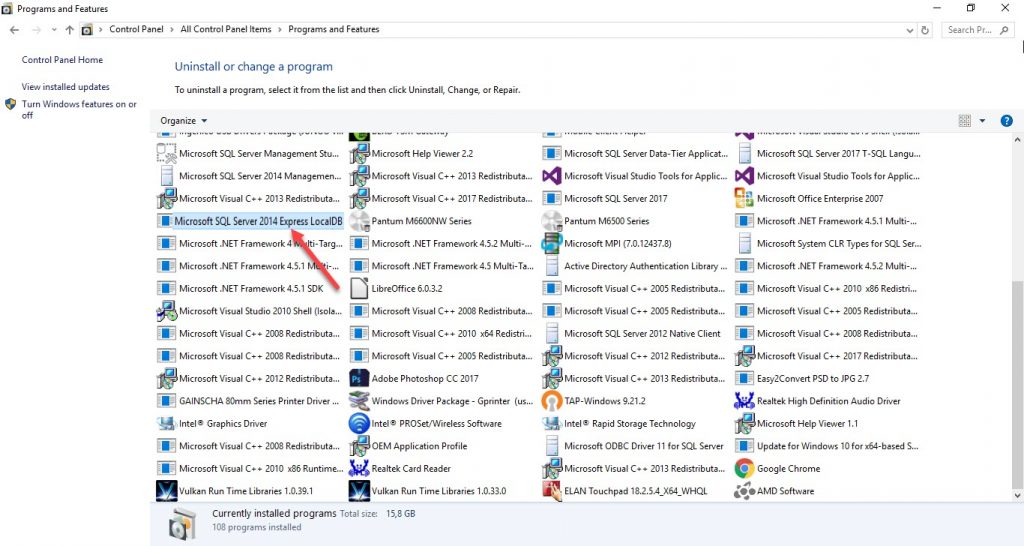Open the help question mark button
Screen dimensions: 1024x546
[1006, 121]
